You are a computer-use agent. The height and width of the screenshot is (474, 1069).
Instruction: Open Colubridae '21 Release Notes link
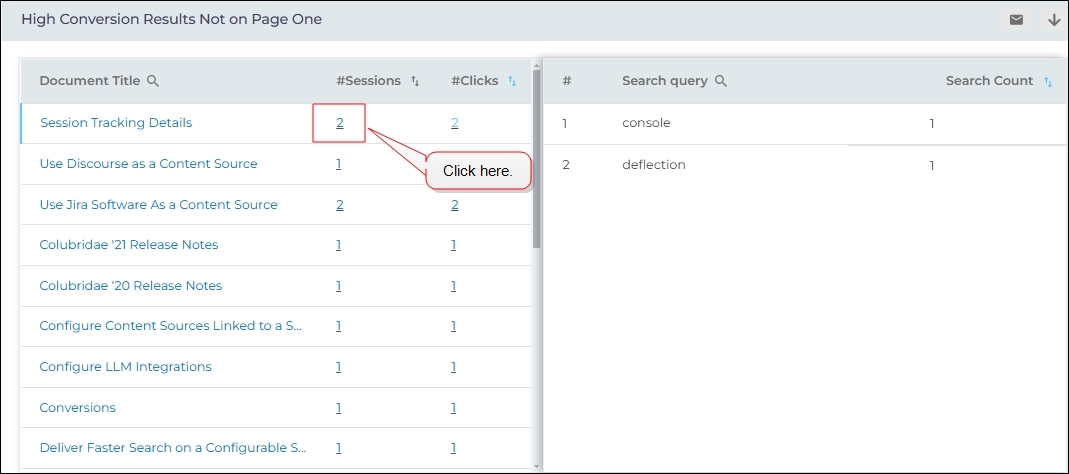click(x=128, y=245)
